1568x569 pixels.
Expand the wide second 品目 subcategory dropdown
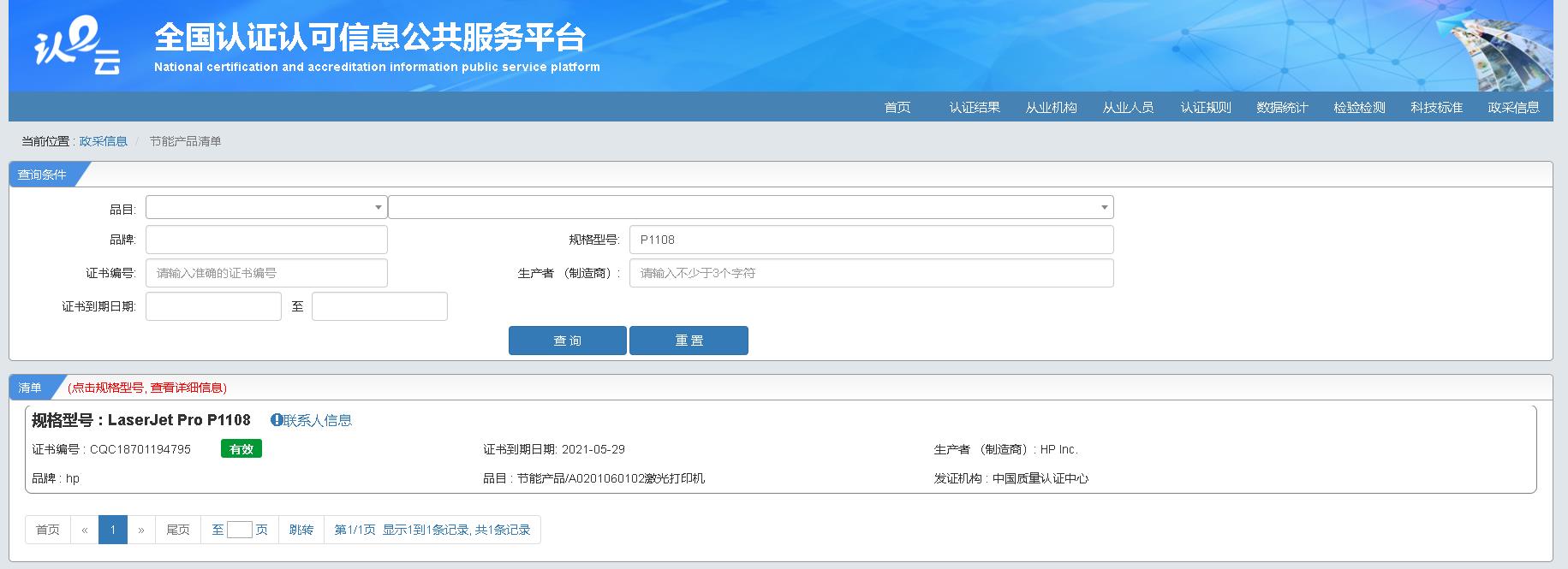(x=751, y=207)
